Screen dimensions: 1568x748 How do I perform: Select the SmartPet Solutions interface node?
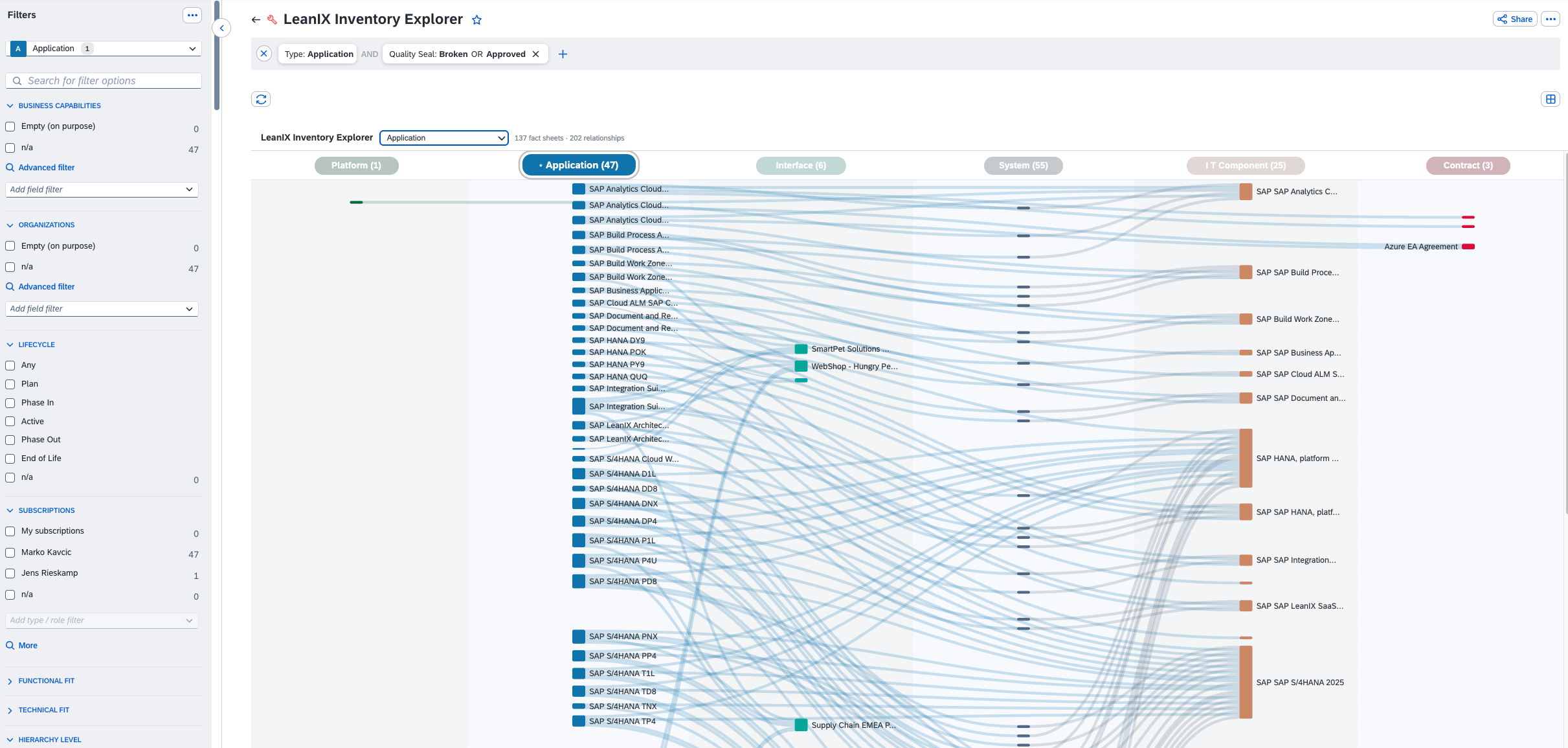tap(801, 349)
